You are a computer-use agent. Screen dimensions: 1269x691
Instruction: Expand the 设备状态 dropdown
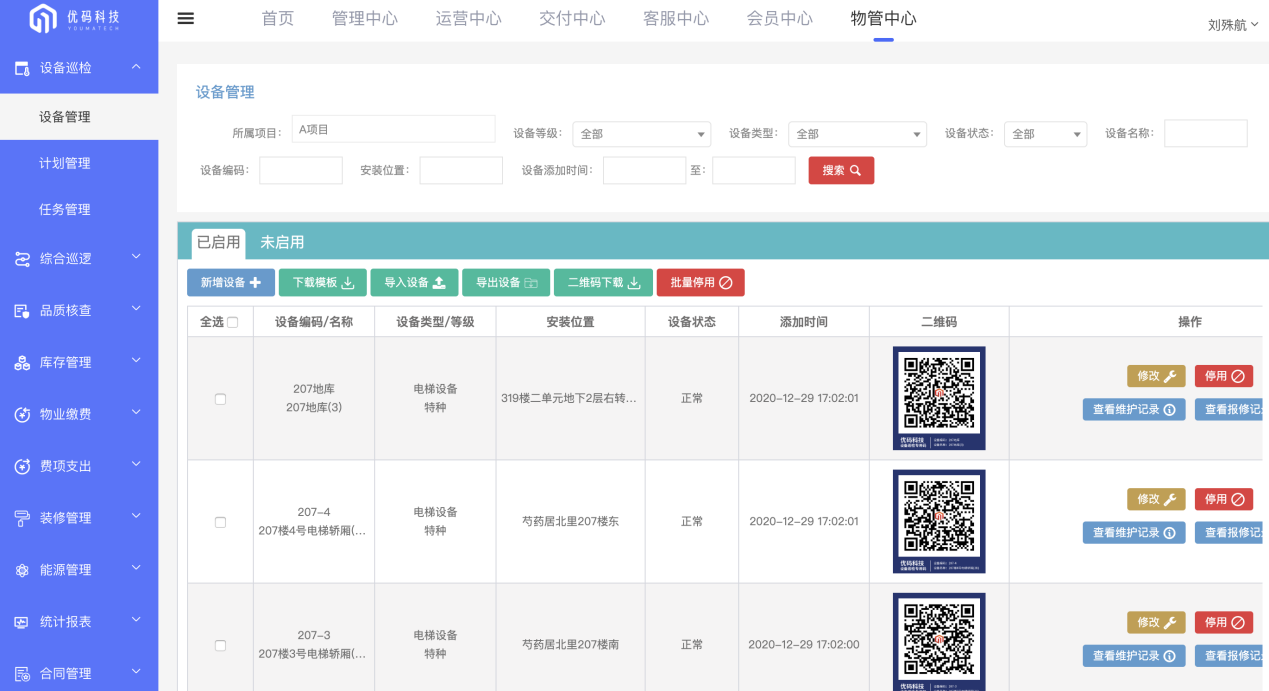[x=1045, y=134]
